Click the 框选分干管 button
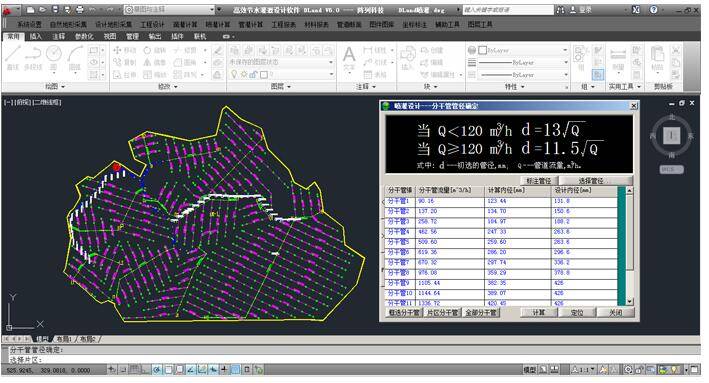This screenshot has width=709, height=383. pyautogui.click(x=404, y=312)
